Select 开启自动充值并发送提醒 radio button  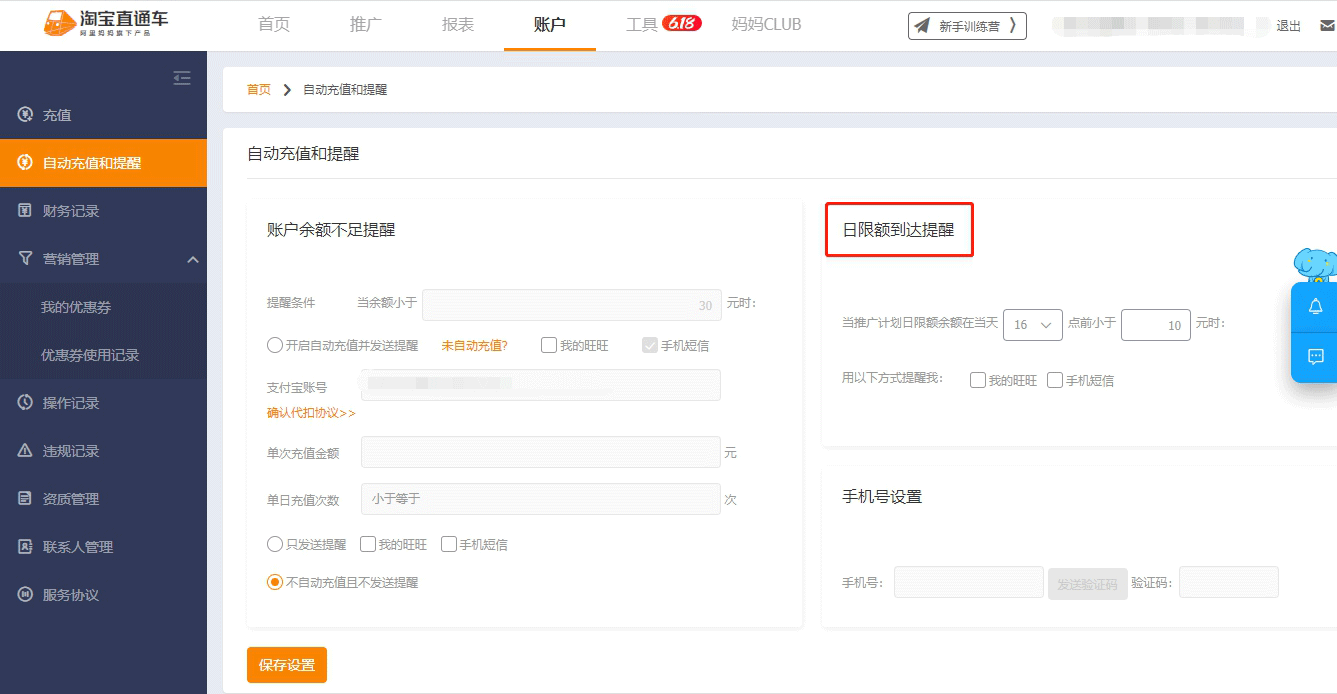pyautogui.click(x=275, y=346)
